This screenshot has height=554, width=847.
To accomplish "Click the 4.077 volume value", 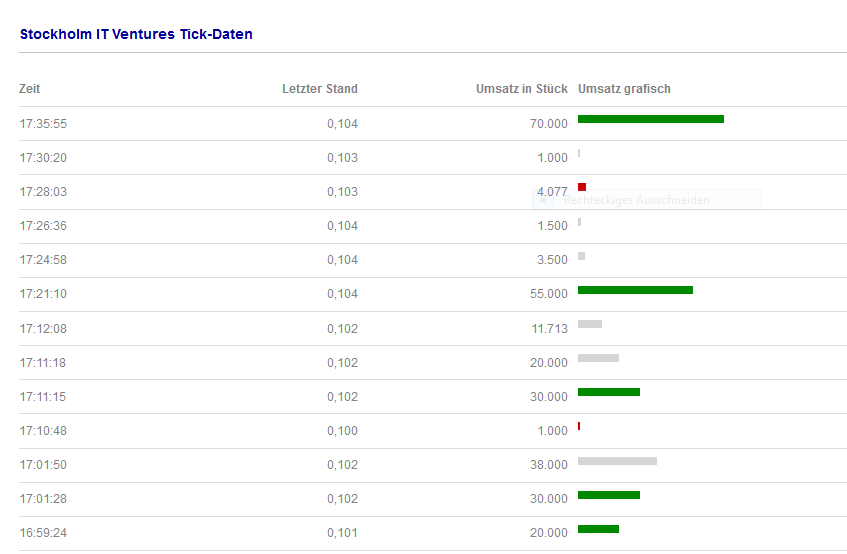I will pyautogui.click(x=552, y=192).
